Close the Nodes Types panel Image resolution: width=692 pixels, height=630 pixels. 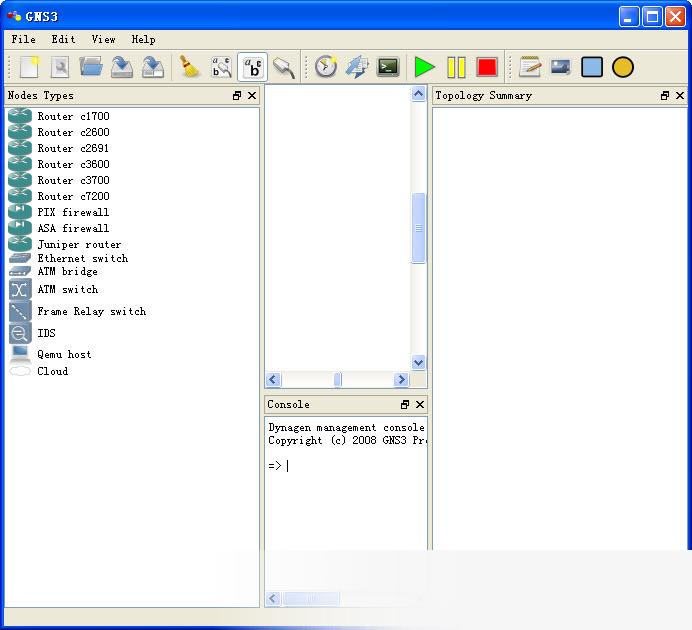252,95
